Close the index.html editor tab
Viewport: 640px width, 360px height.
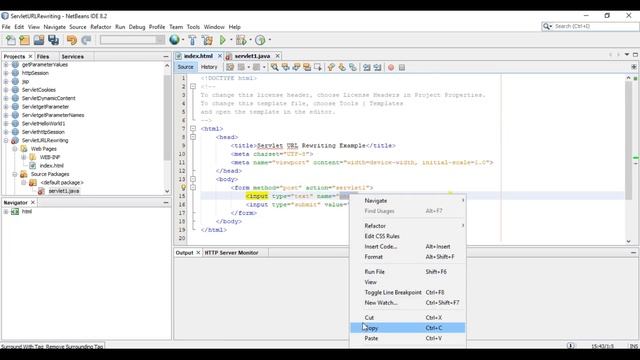(x=220, y=56)
